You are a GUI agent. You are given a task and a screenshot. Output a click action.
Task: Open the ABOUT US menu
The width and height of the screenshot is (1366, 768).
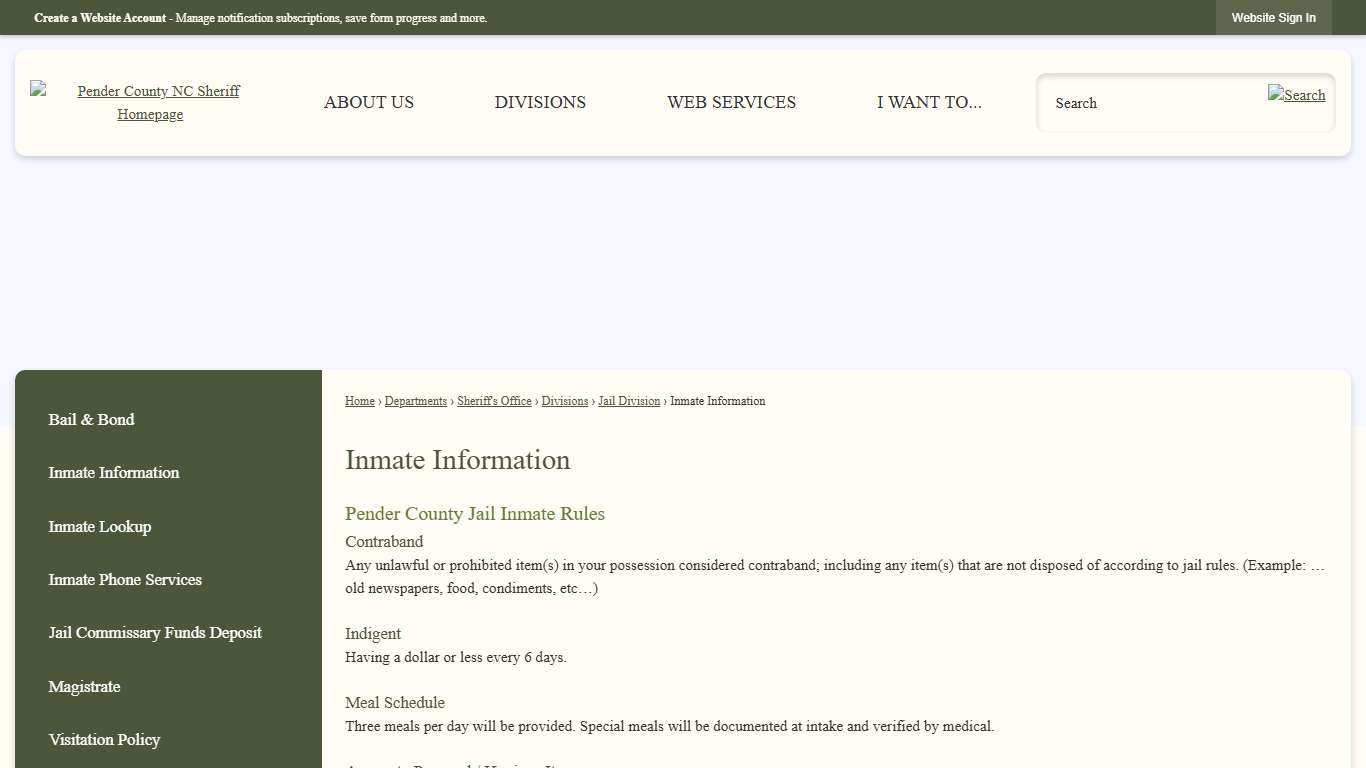pos(368,102)
